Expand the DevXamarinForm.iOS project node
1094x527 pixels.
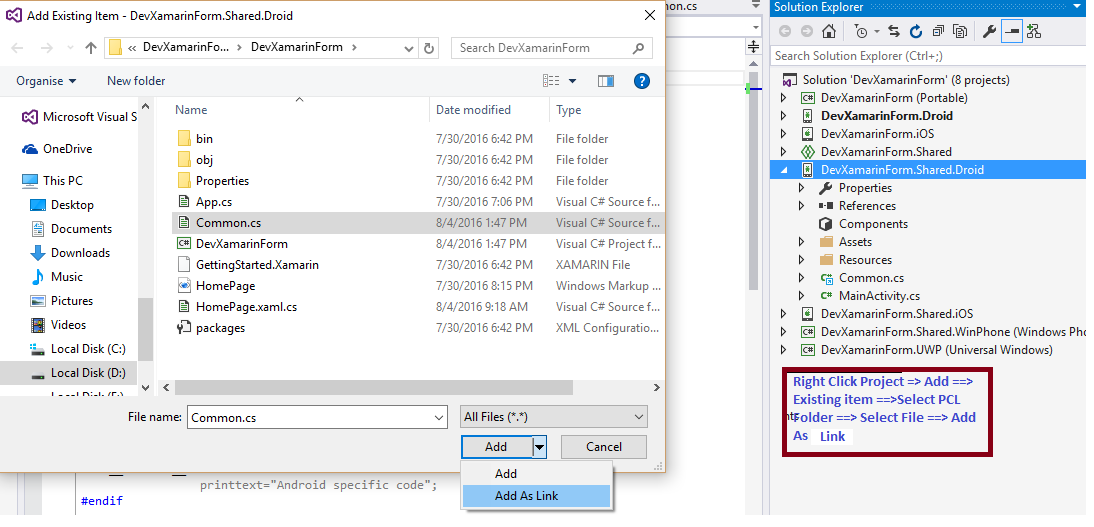point(784,133)
